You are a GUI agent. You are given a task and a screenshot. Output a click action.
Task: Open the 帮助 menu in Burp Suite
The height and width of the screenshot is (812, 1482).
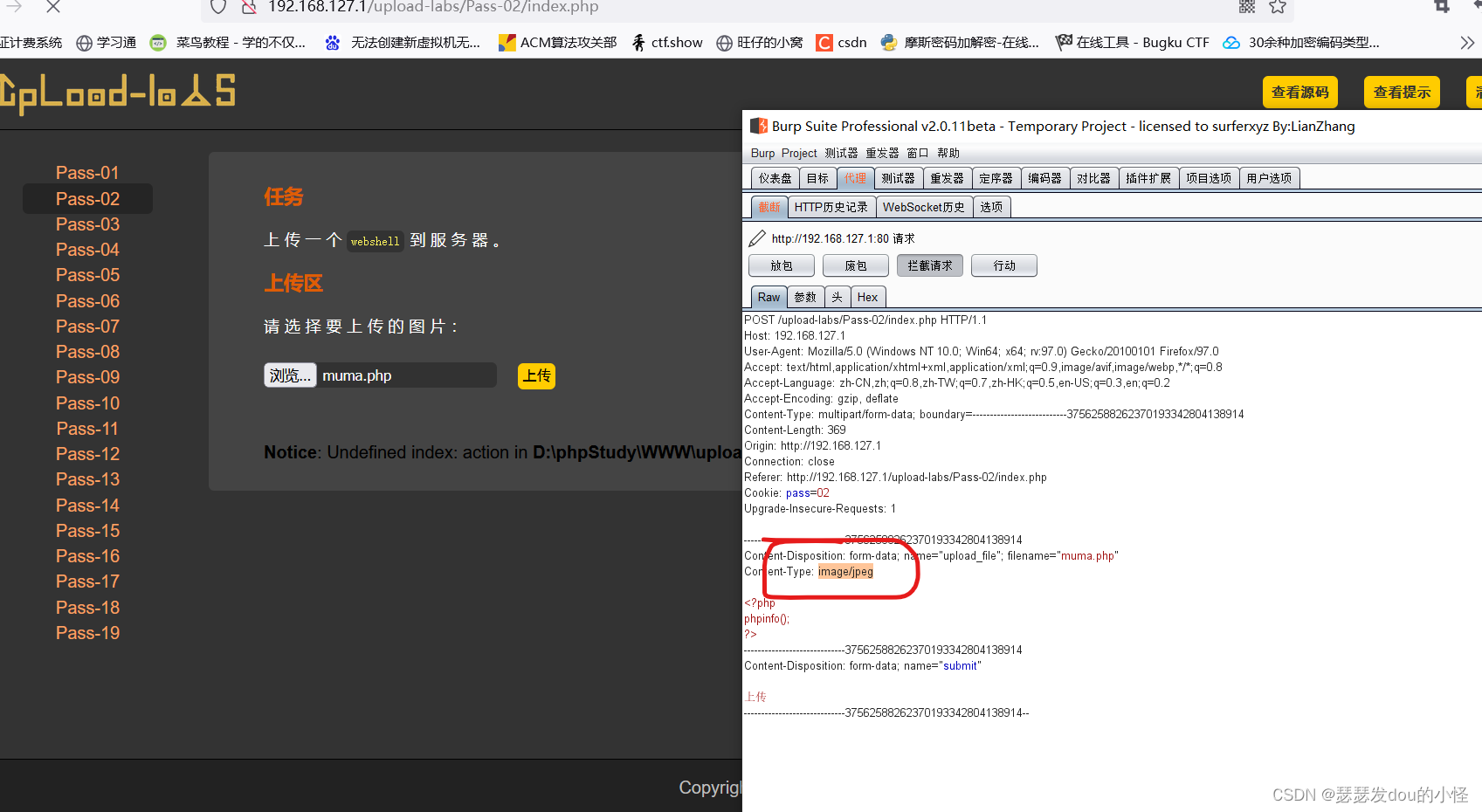pyautogui.click(x=948, y=153)
